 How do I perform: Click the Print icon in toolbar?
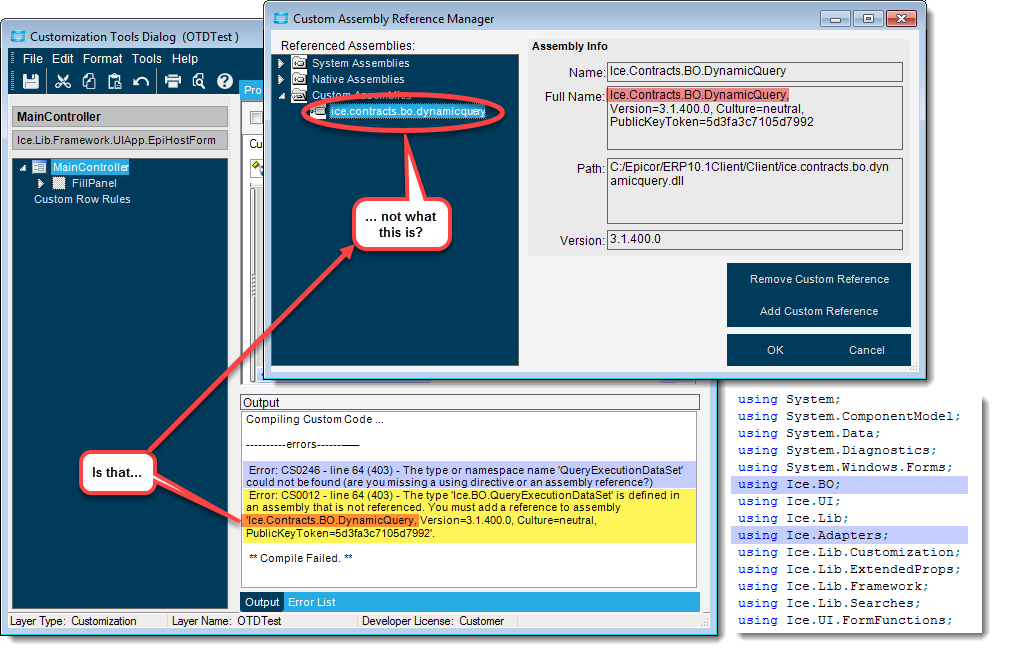173,81
